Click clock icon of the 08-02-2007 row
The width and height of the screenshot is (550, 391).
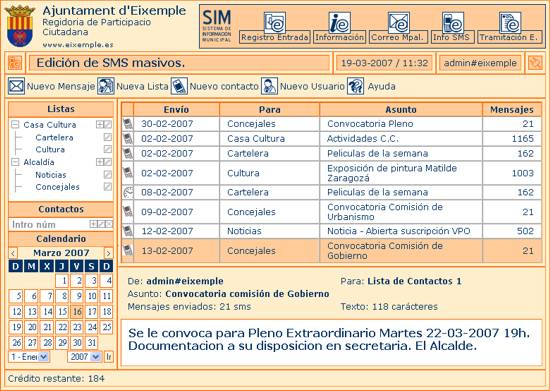point(128,192)
